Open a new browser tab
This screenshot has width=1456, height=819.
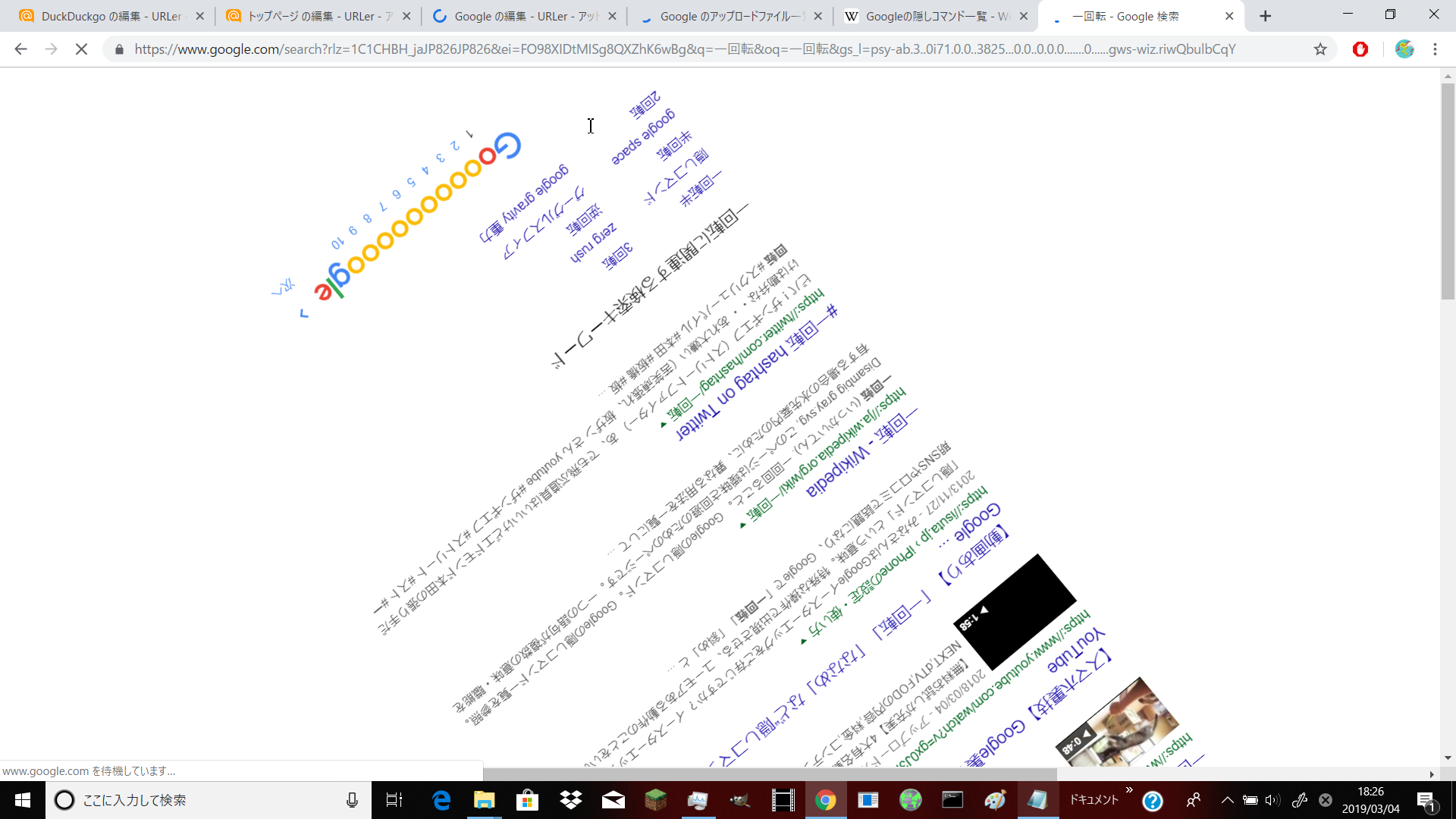tap(1265, 16)
